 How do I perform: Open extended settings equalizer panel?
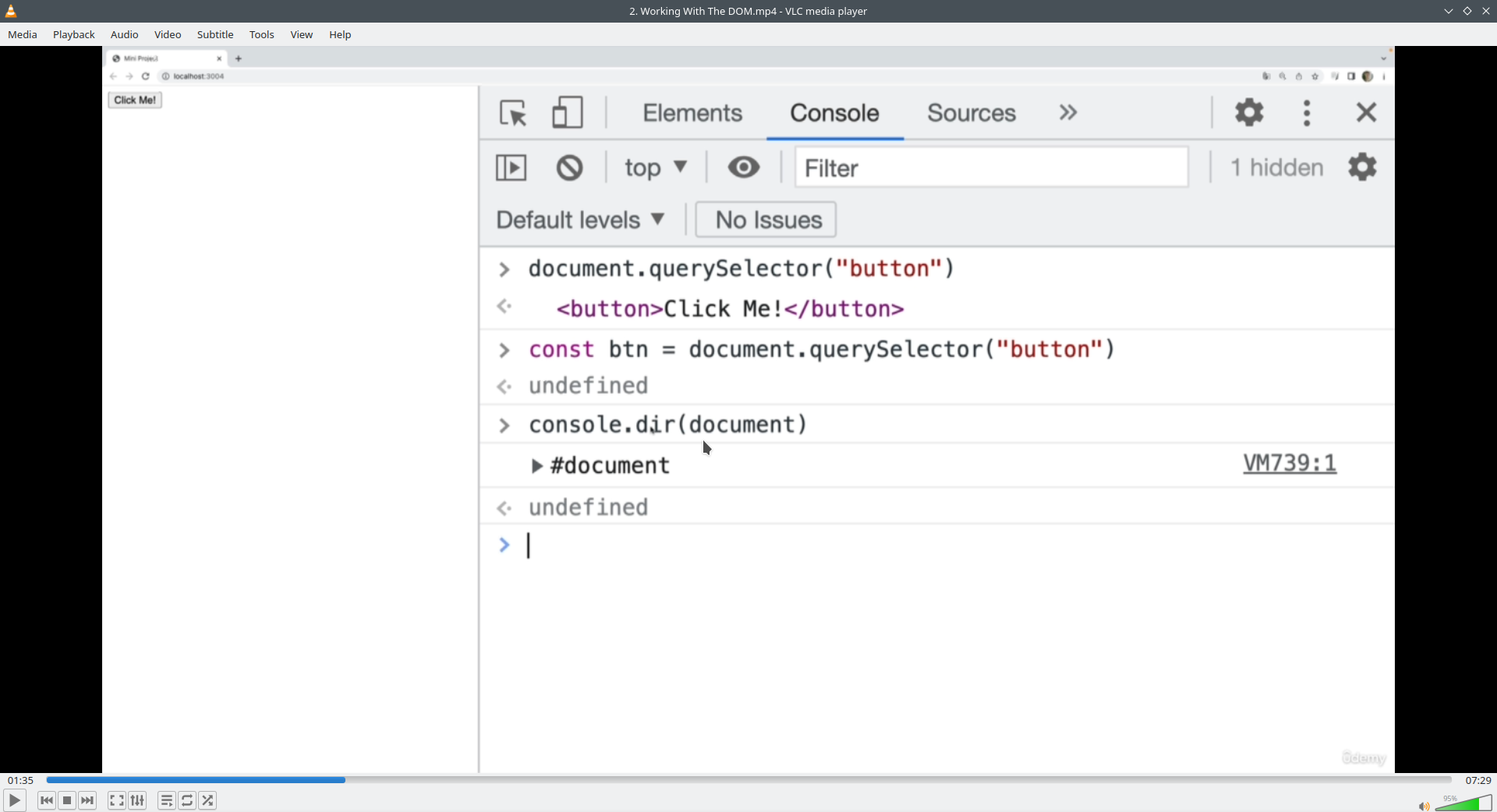click(137, 800)
